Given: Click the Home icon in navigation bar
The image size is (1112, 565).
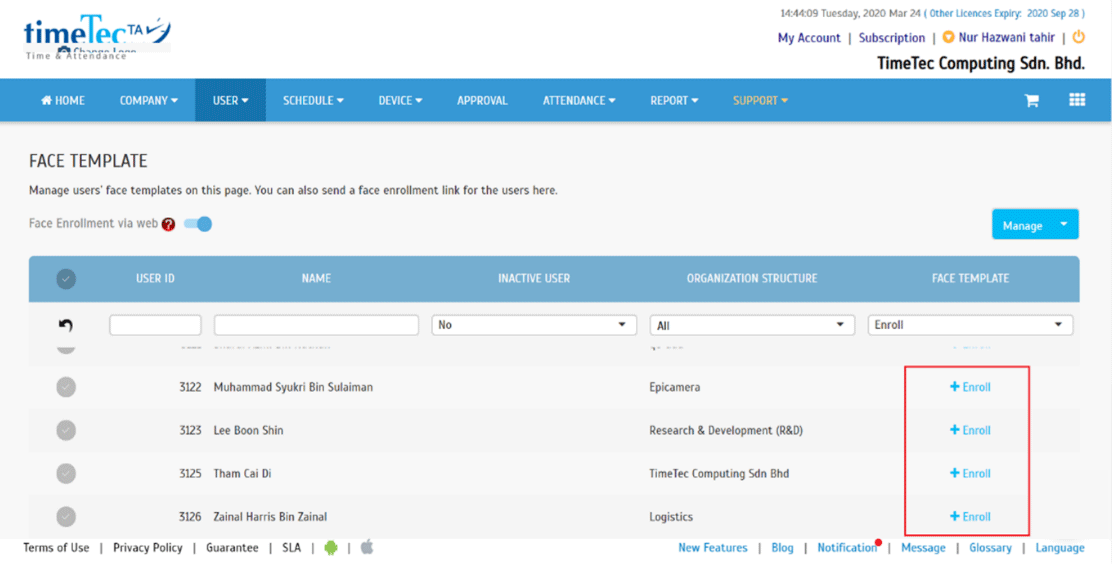Looking at the screenshot, I should (46, 101).
